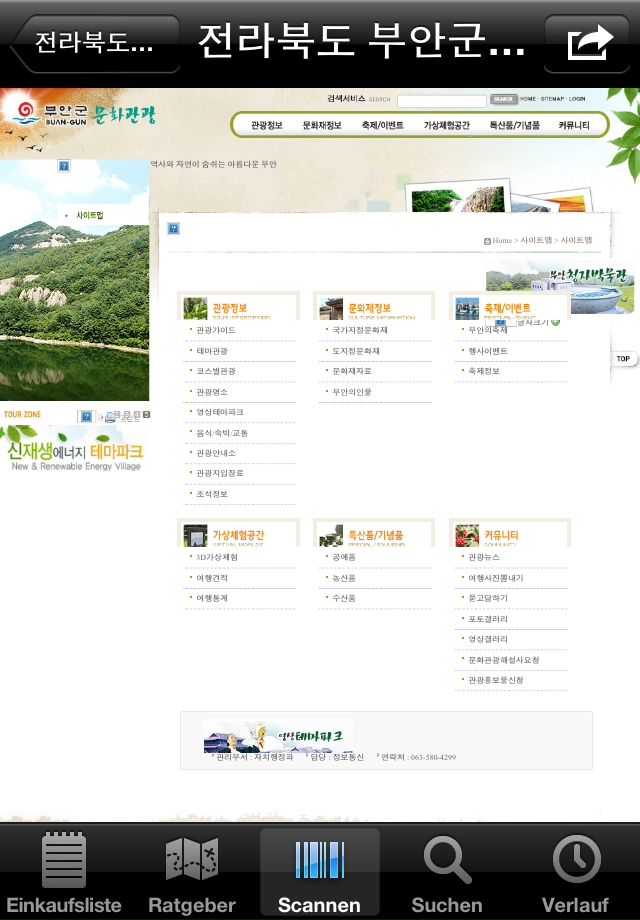Click the 포토갤러리 link under 커뮤니티
This screenshot has height=920, width=640.
coord(488,619)
